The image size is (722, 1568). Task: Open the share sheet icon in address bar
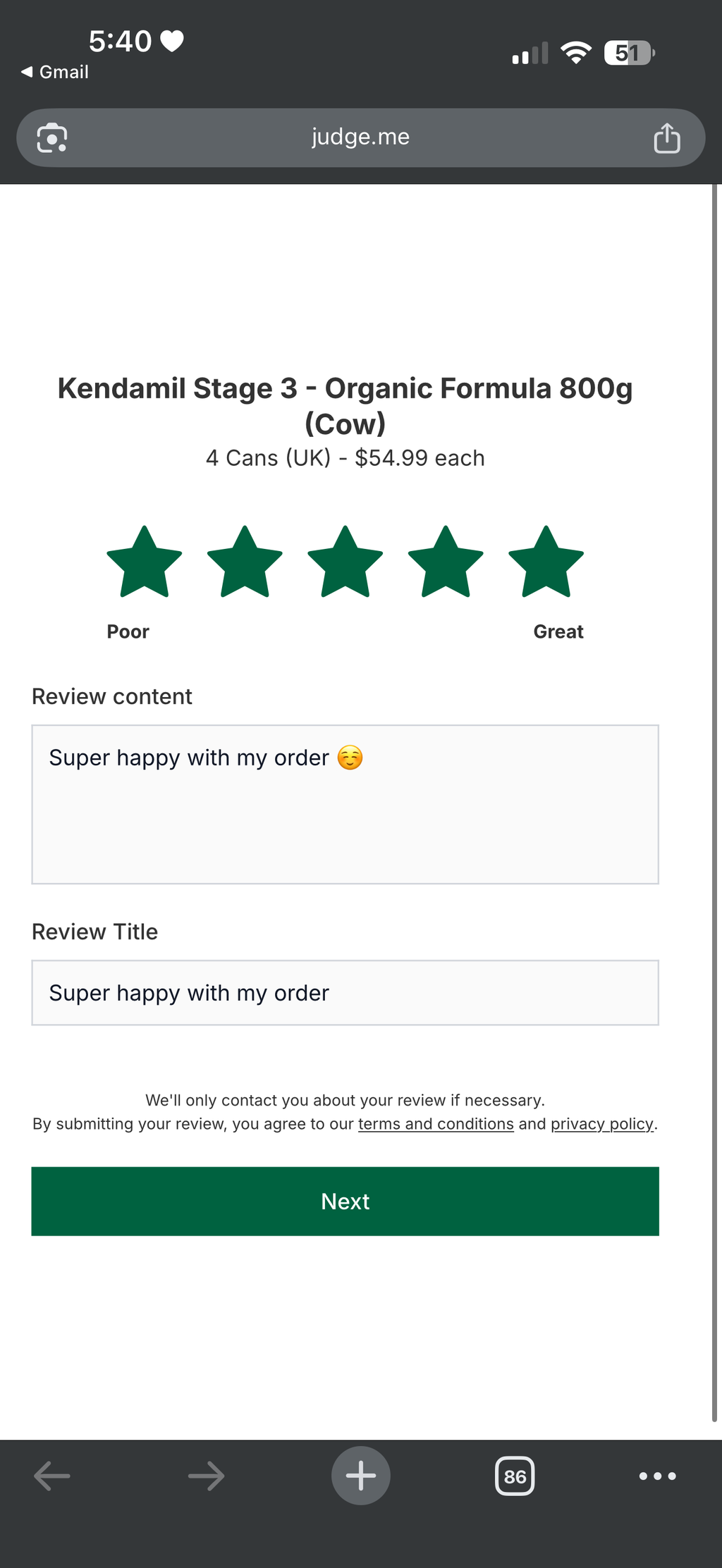point(666,137)
